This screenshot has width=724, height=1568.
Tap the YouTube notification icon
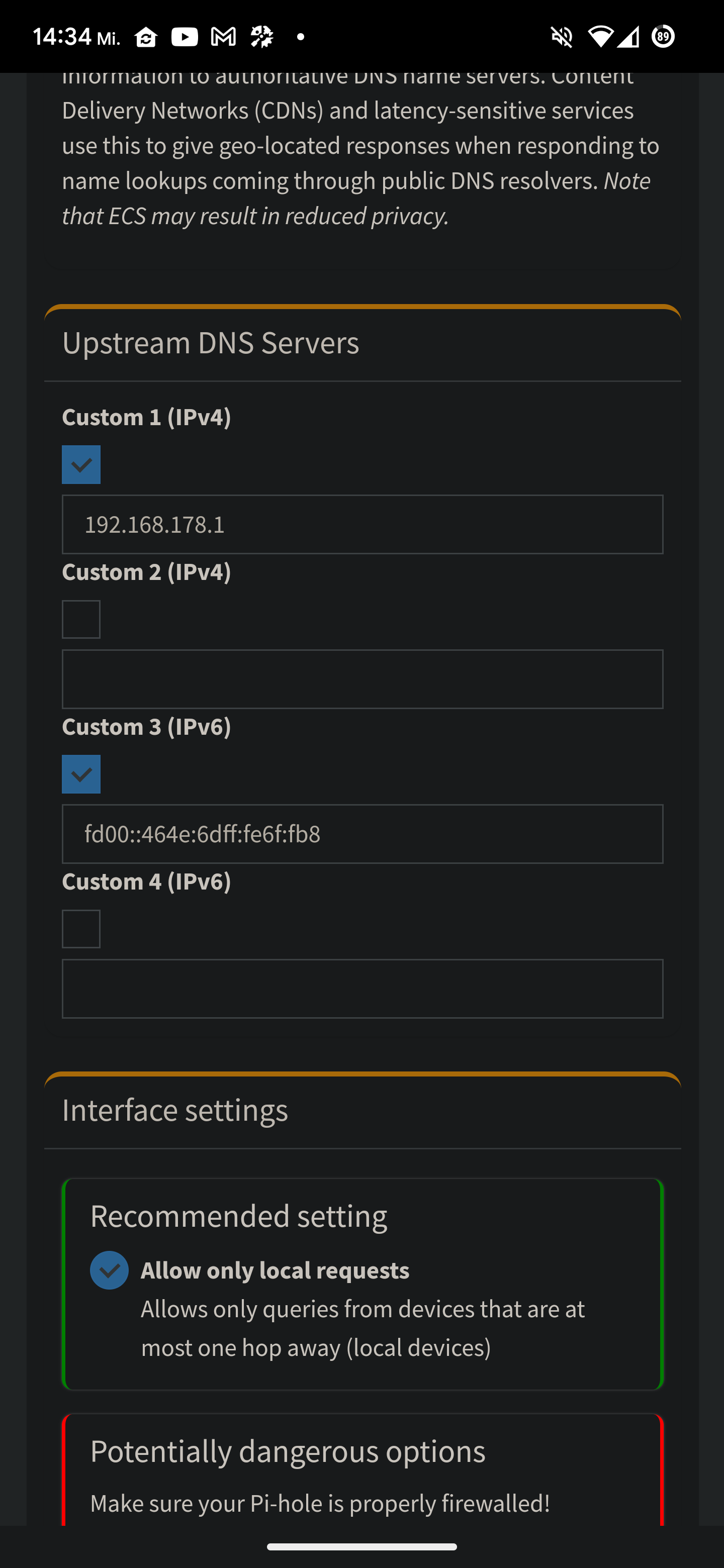click(185, 37)
